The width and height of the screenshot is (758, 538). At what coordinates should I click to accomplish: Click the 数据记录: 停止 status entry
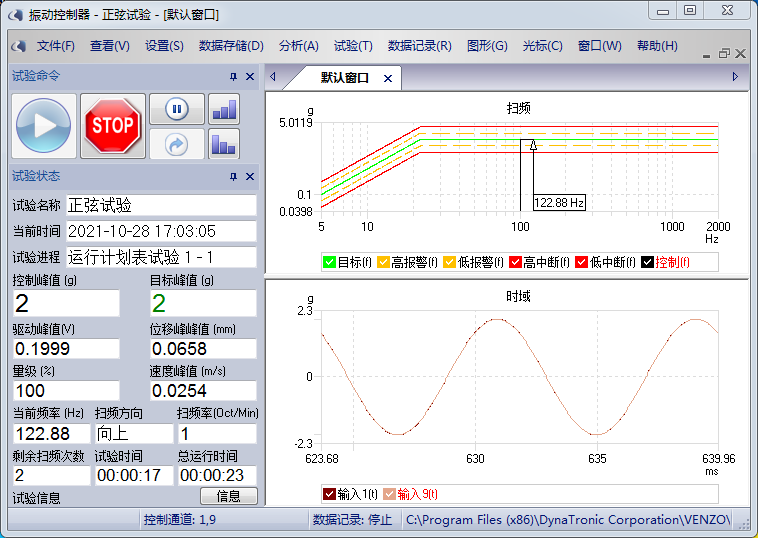point(352,520)
